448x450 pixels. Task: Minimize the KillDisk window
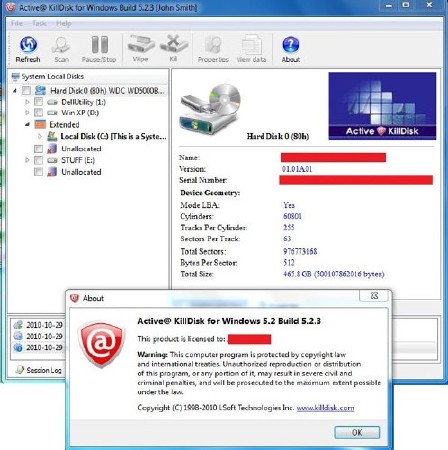389,5
